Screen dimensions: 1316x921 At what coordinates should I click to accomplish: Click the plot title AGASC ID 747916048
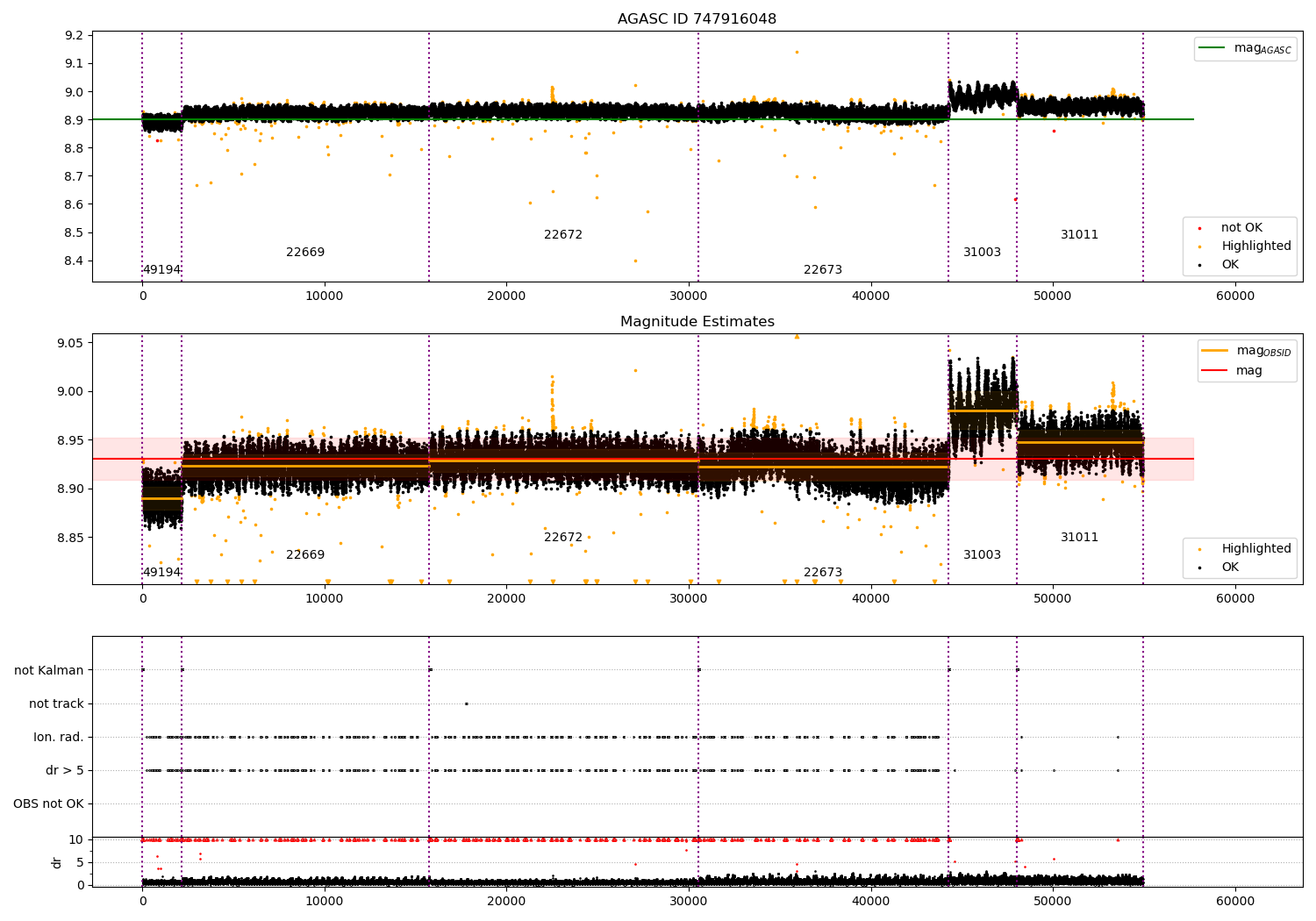(697, 19)
